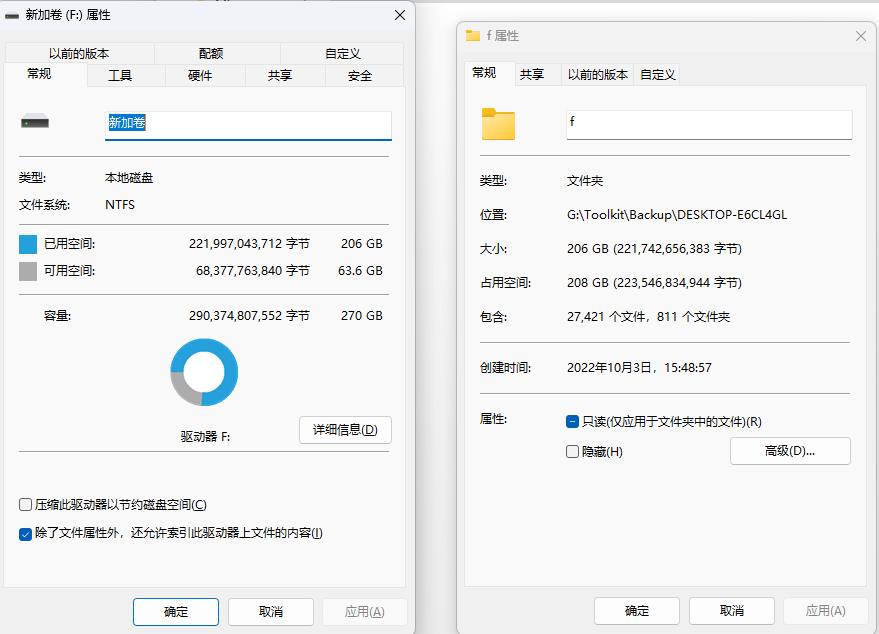Select the 以前的版本 tab in f properties

tap(596, 74)
